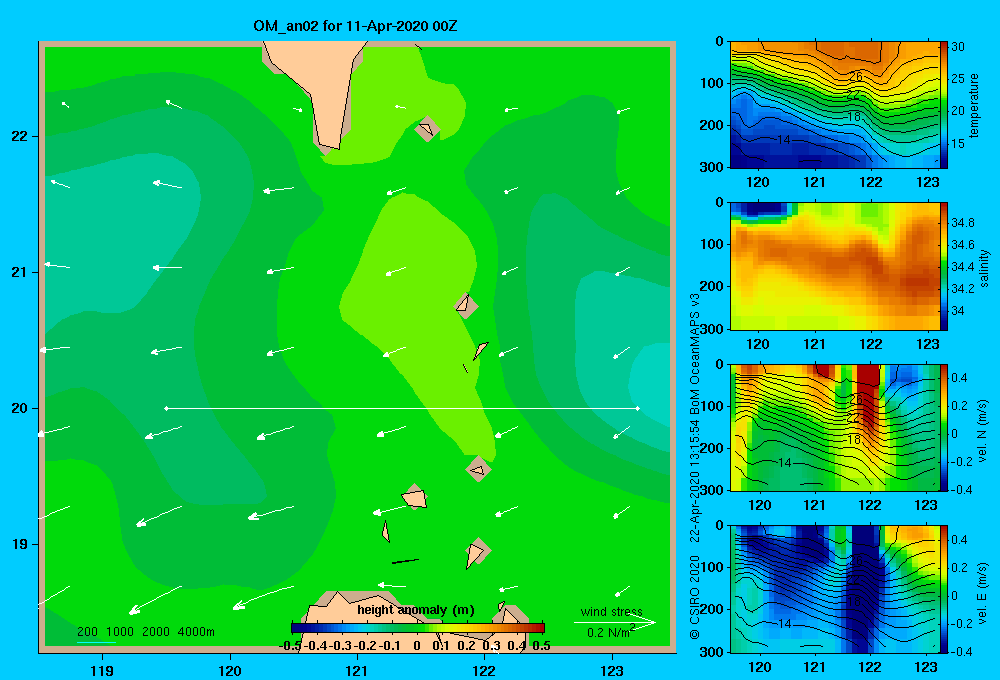Click the wind vector arrow at bottom-left near 119.2E
1000x680 pixels.
tap(155, 600)
